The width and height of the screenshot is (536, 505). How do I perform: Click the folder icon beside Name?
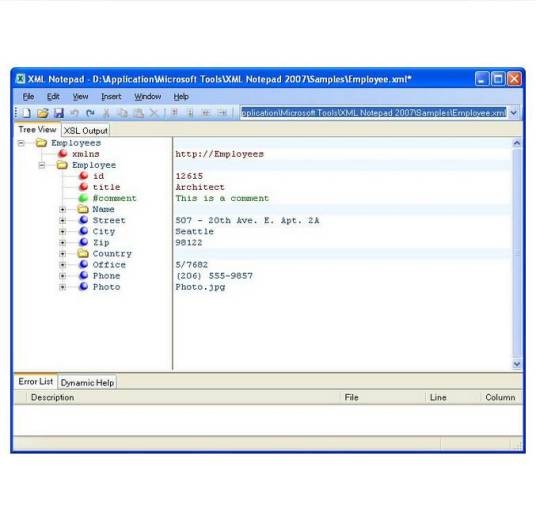pos(83,209)
